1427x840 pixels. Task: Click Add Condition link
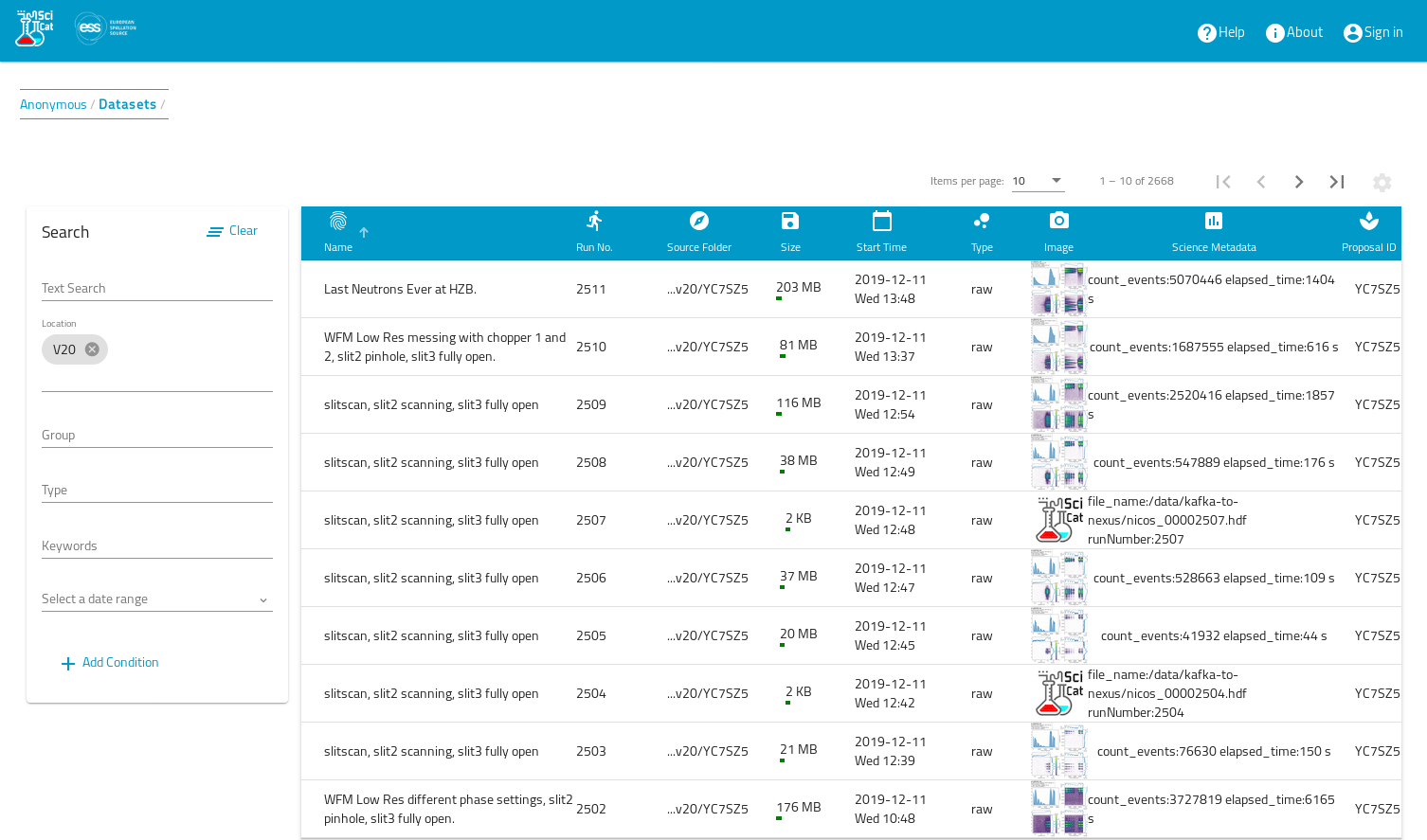[x=110, y=663]
